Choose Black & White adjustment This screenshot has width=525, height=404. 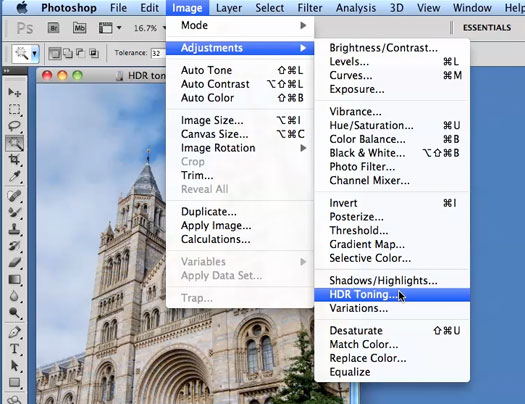[x=392, y=153]
